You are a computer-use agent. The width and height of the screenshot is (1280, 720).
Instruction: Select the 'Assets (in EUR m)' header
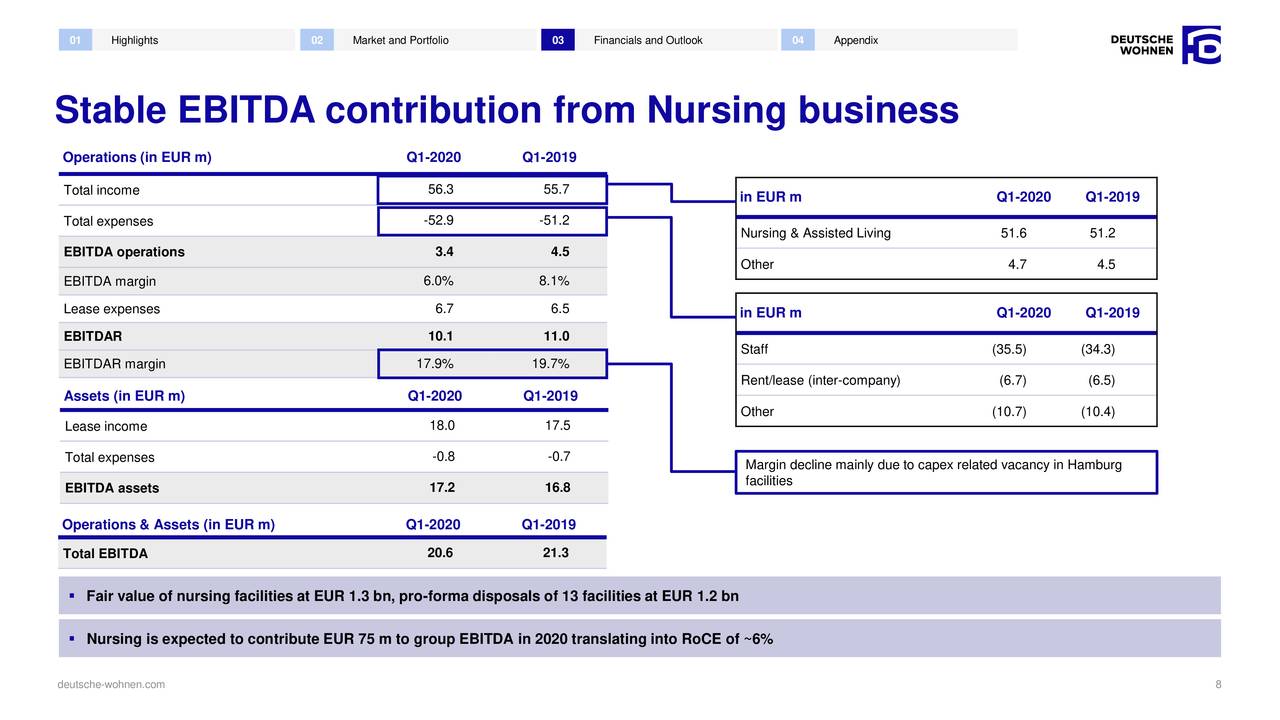click(124, 396)
